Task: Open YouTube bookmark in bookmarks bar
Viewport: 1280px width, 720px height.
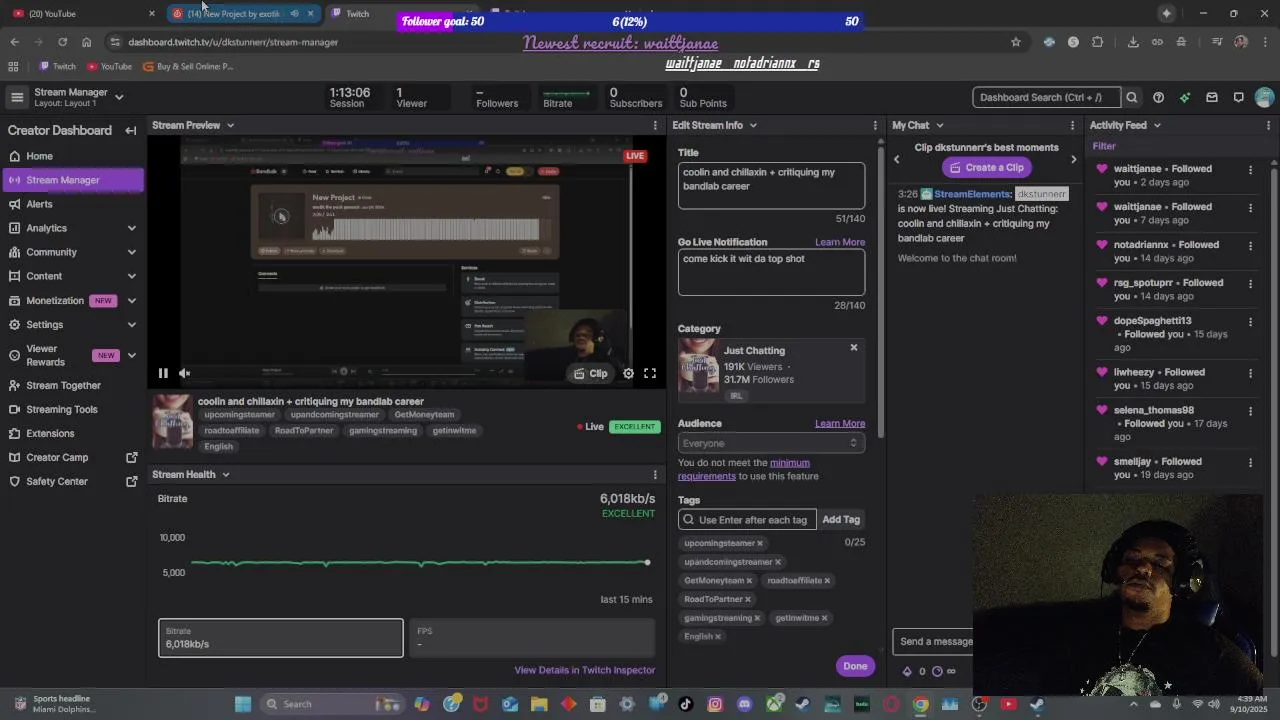Action: tap(109, 66)
